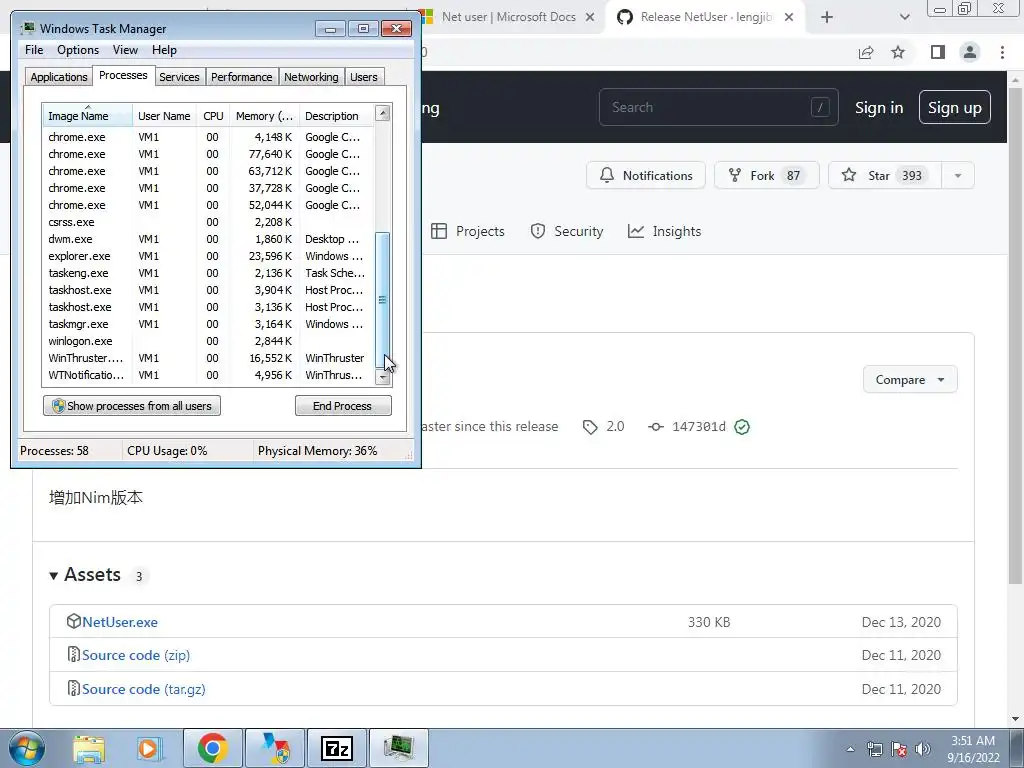Select the WinThruster process with 16,552 K
Image resolution: width=1024 pixels, height=768 pixels.
(208, 358)
